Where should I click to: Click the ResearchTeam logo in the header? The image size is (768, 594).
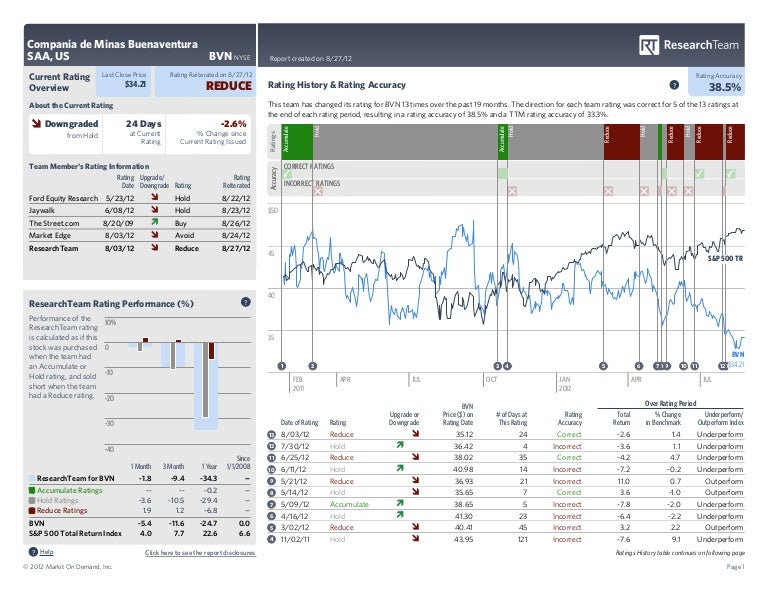pos(692,45)
